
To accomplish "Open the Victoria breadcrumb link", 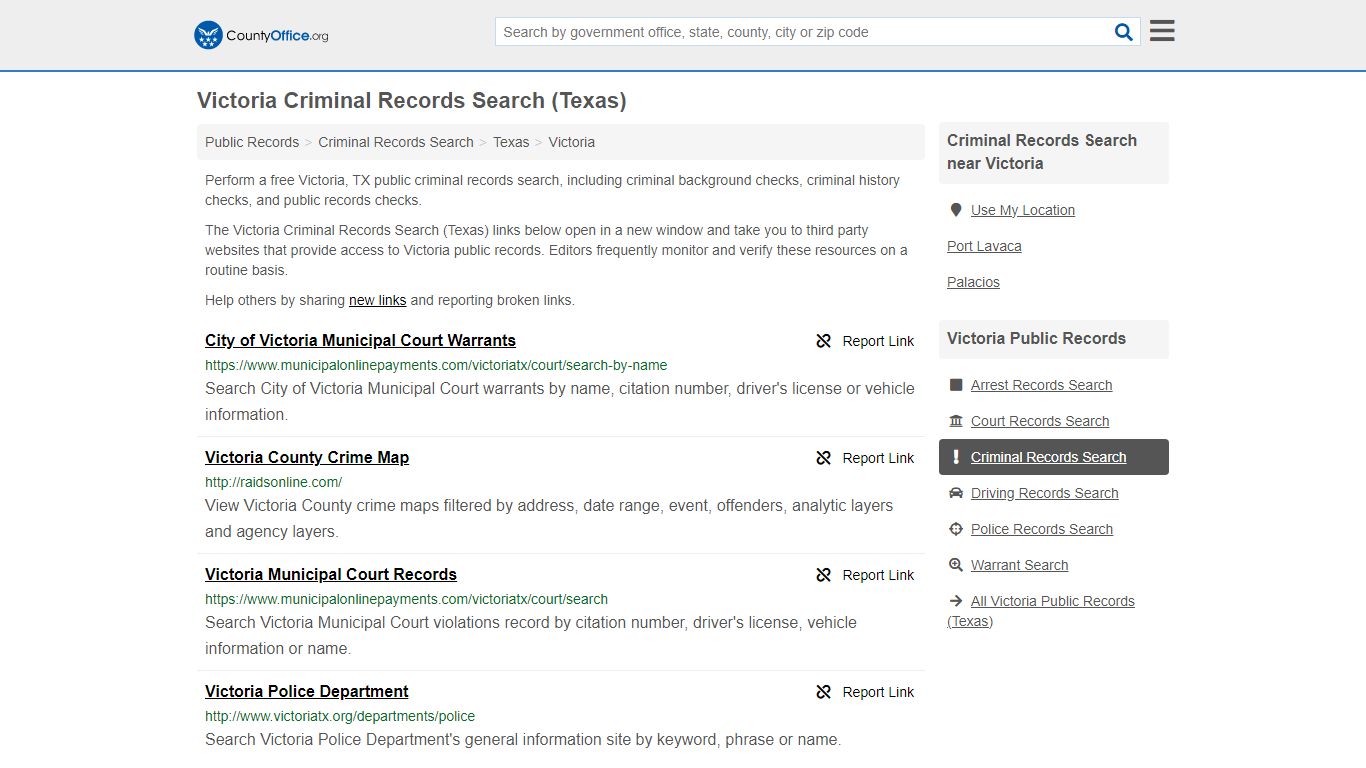I will point(572,142).
